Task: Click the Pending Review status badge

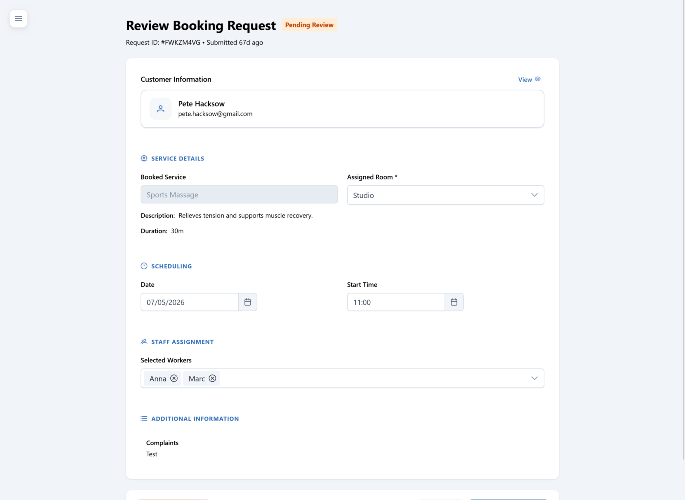Action: pyautogui.click(x=309, y=25)
